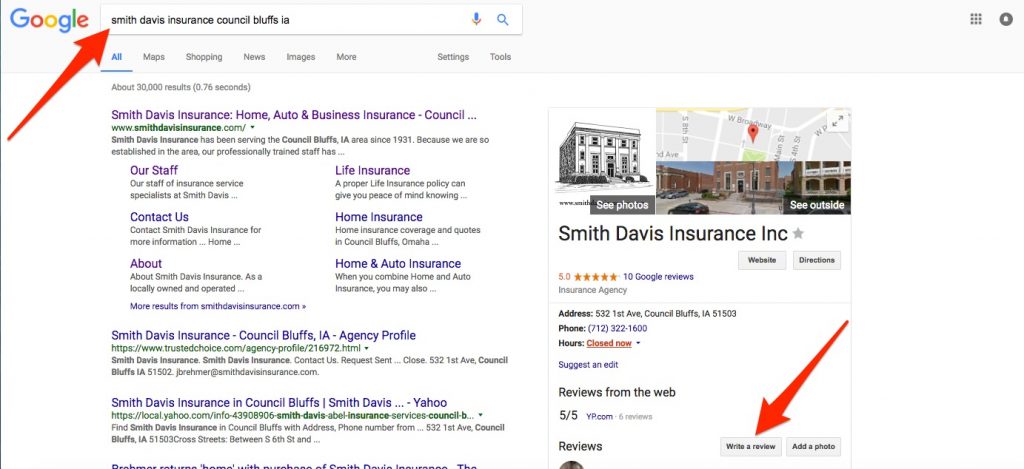Click the Directions button
This screenshot has height=469, width=1024.
[816, 260]
